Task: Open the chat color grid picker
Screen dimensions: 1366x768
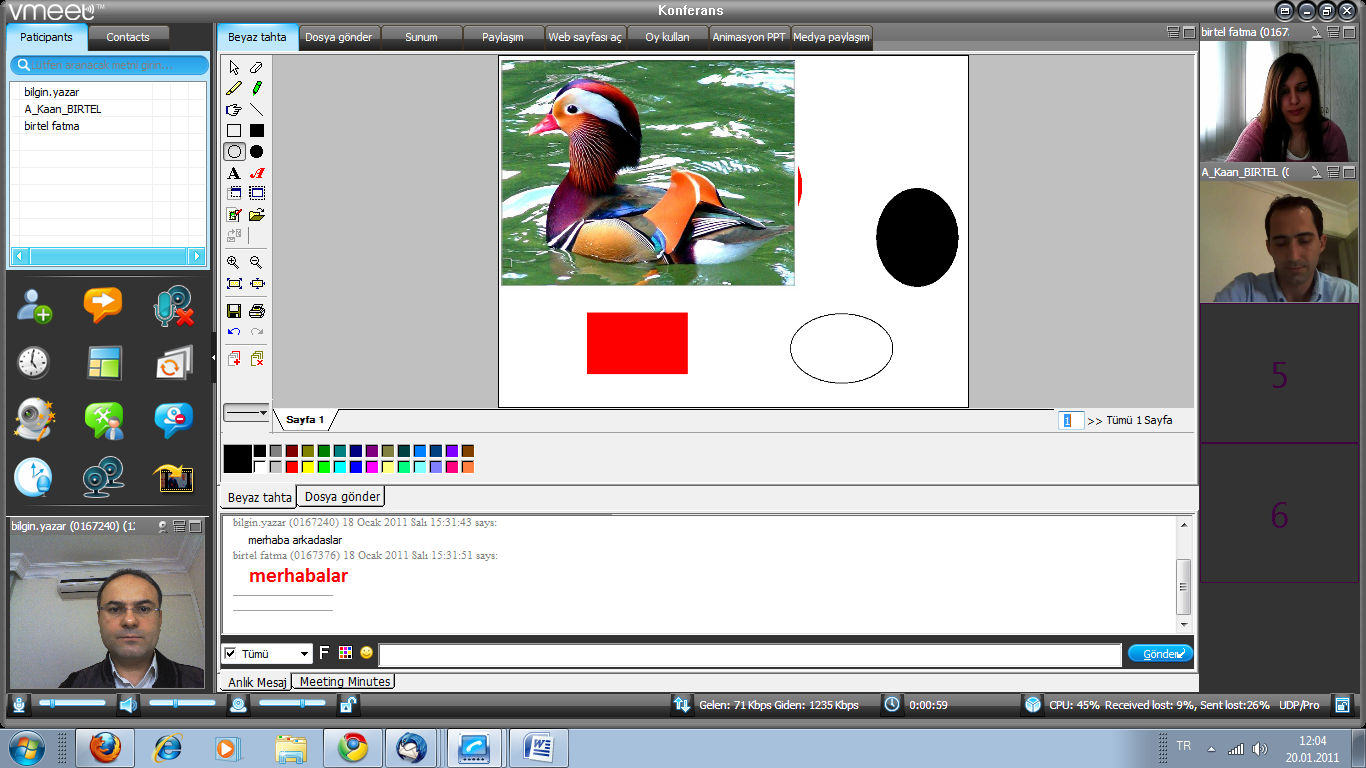Action: pyautogui.click(x=345, y=653)
